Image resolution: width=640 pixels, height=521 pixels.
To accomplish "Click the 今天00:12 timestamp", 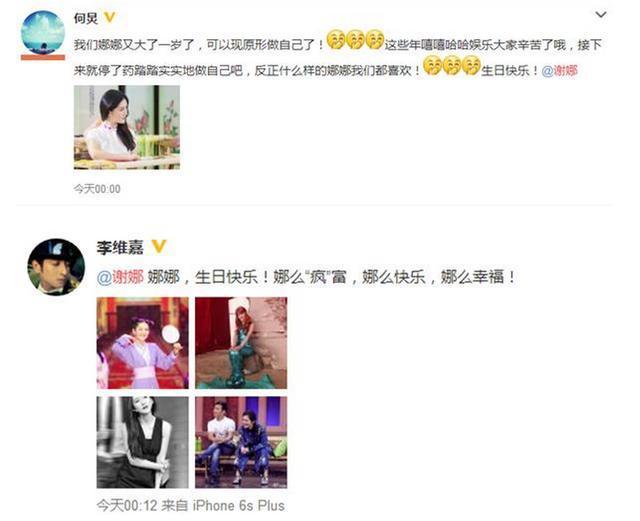I will (x=127, y=506).
